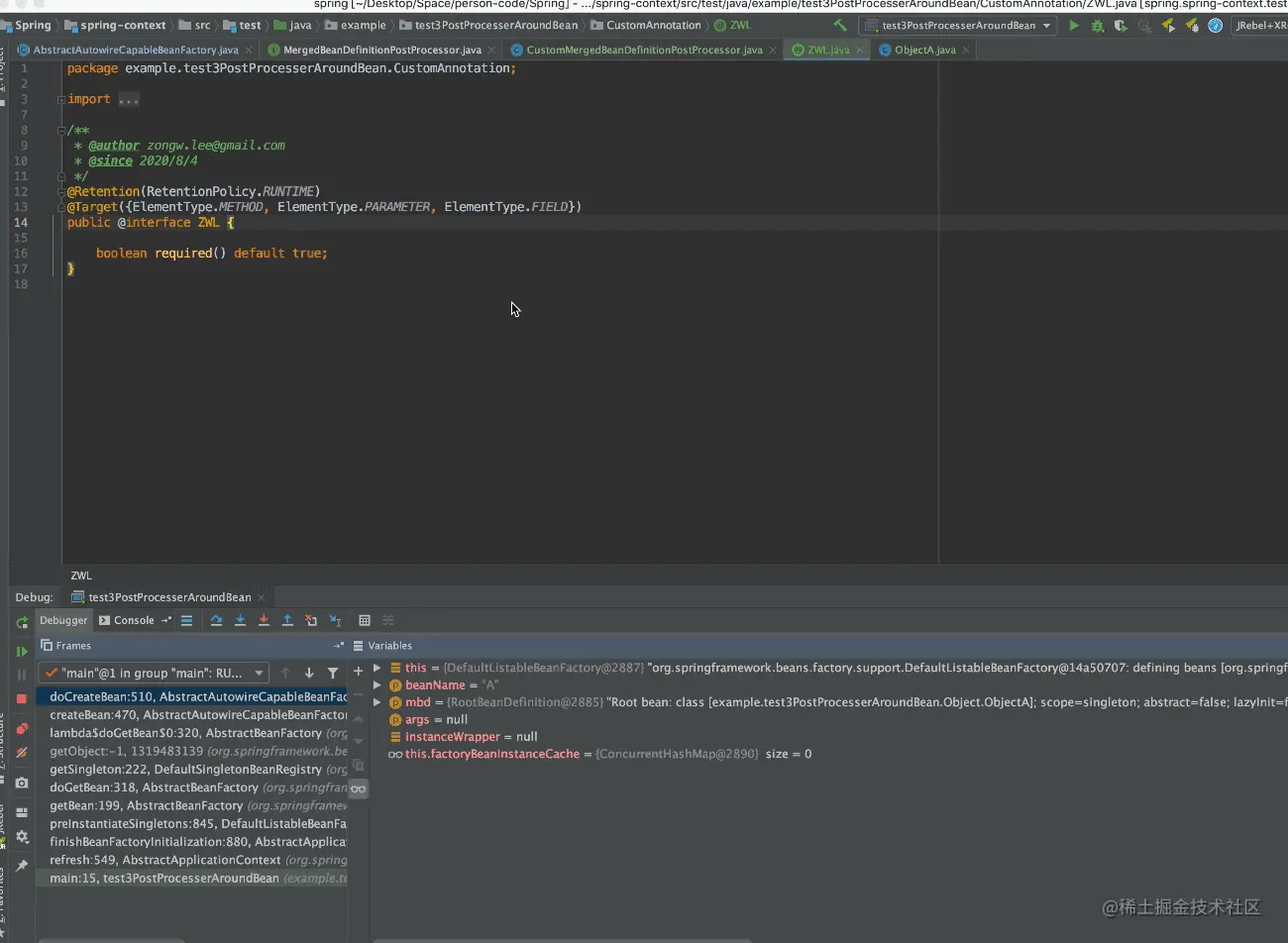
Task: Click the Evaluate Expression calculator icon
Action: [365, 620]
